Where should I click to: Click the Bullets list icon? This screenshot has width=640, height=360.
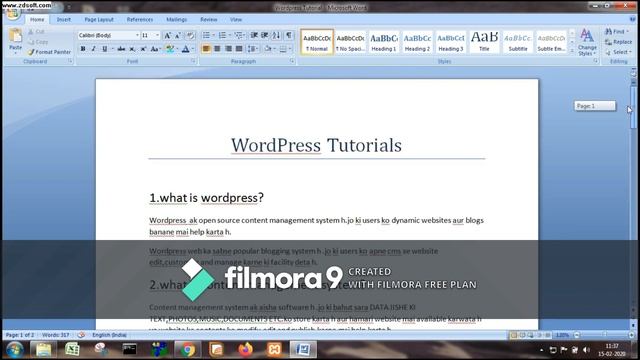pyautogui.click(x=206, y=35)
